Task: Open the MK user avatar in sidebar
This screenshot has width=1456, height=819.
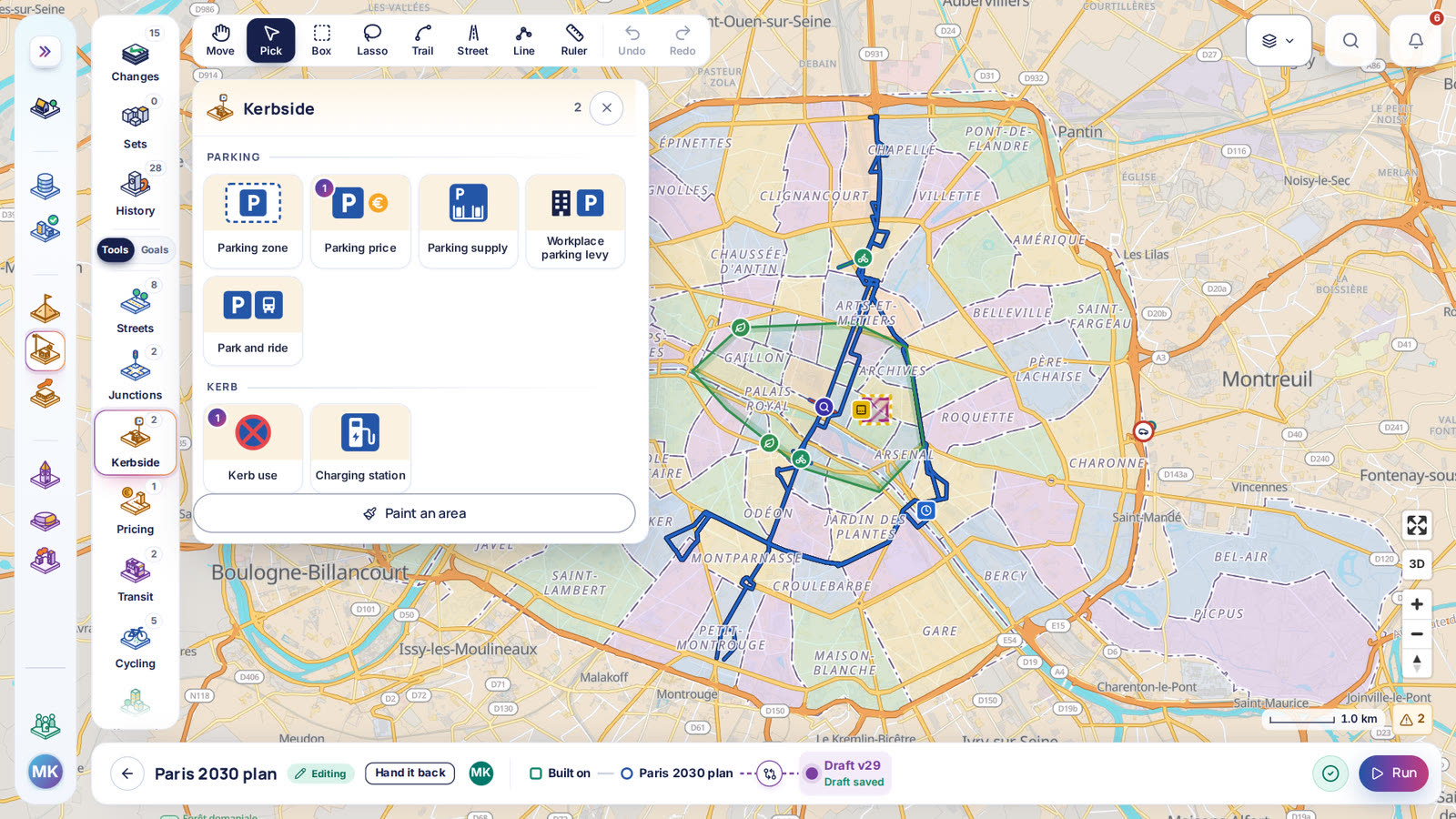Action: point(45,773)
